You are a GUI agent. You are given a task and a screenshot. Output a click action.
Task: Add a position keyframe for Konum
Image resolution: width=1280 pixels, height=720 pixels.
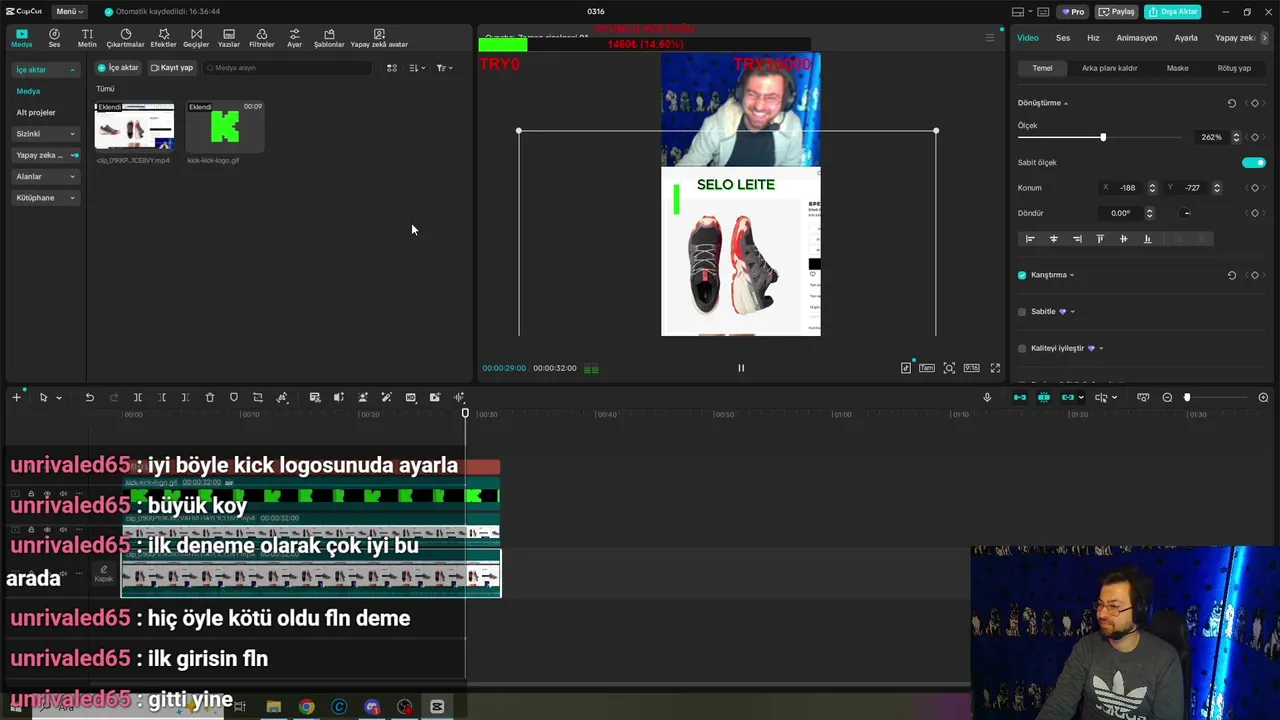1255,188
